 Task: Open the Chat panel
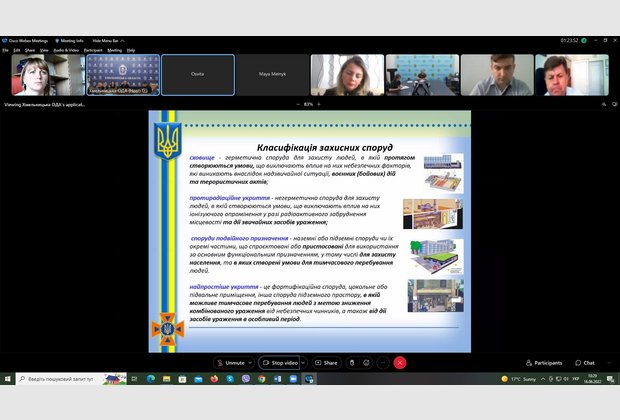(x=585, y=363)
